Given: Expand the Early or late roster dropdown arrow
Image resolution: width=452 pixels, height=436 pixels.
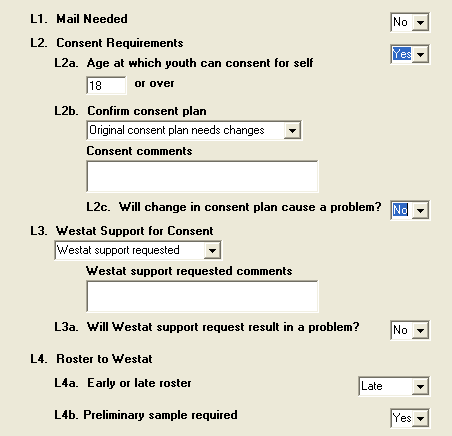Looking at the screenshot, I should [x=420, y=386].
